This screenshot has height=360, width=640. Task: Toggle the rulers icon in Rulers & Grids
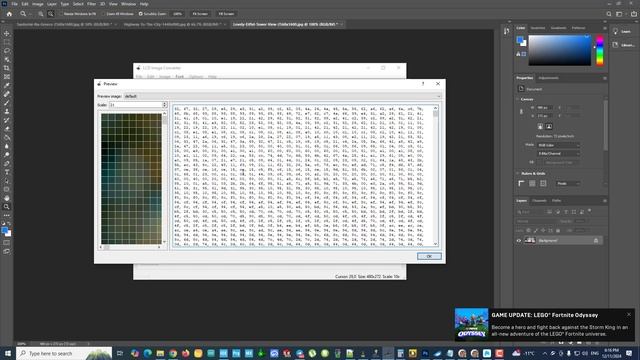(521, 184)
